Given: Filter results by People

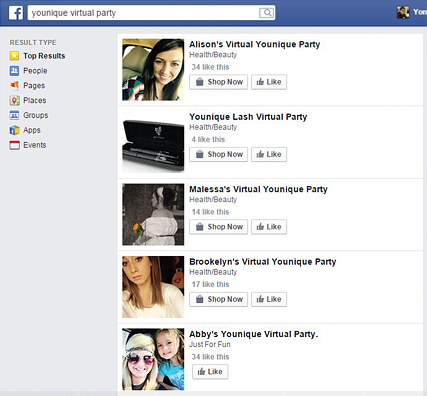Looking at the screenshot, I should (x=35, y=71).
